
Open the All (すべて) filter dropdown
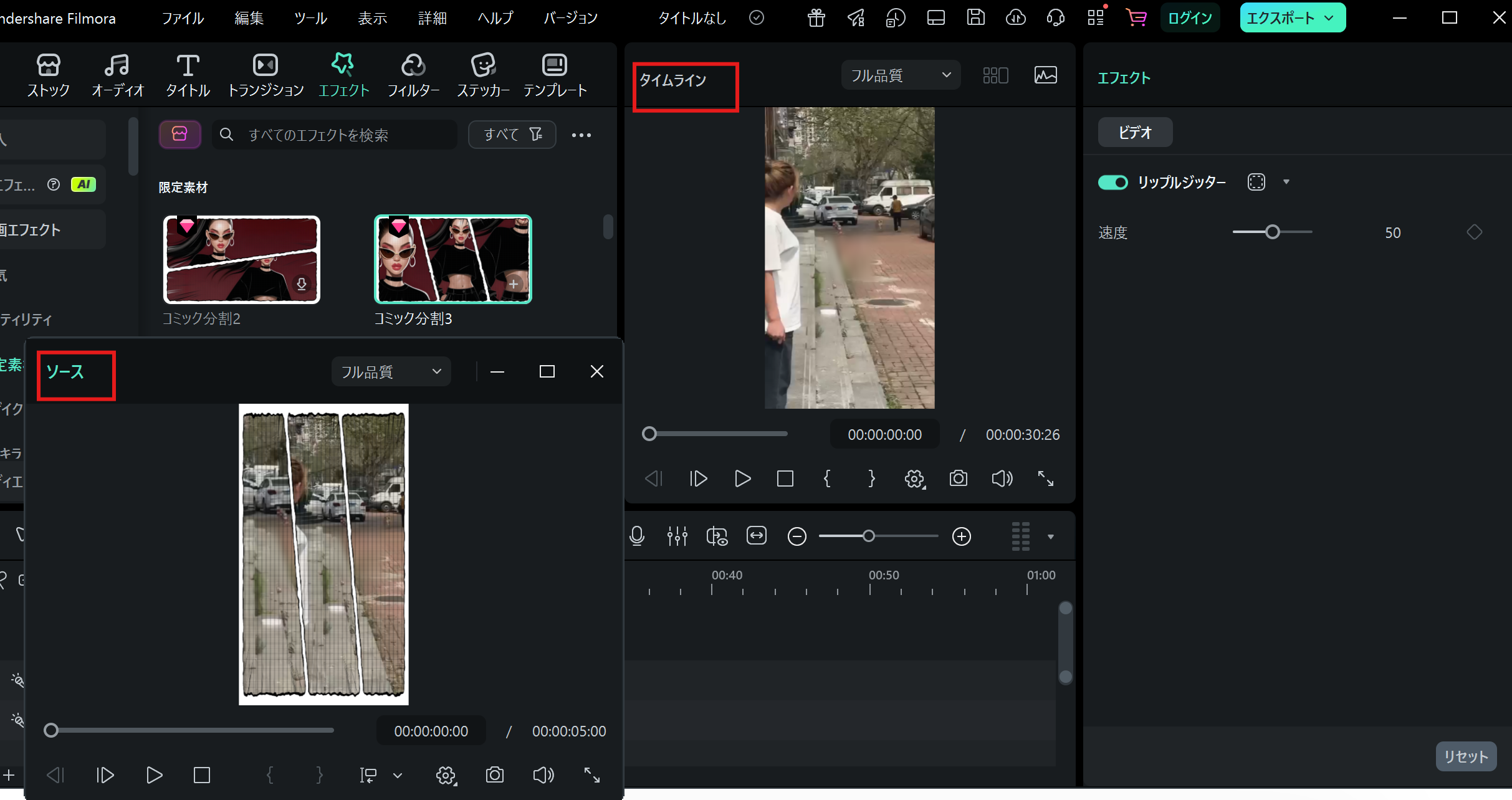(512, 135)
